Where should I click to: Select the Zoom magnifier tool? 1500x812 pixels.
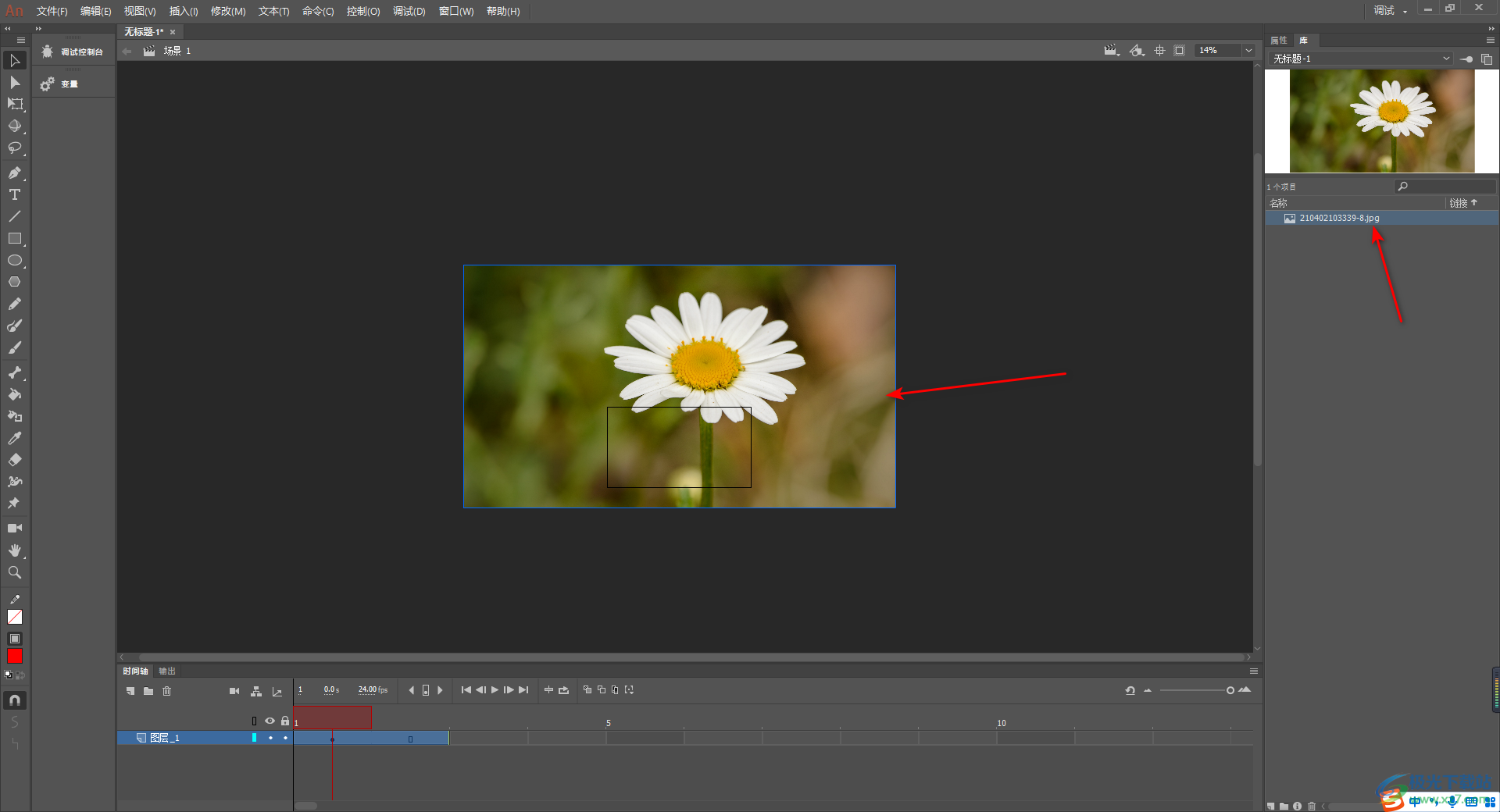[15, 572]
